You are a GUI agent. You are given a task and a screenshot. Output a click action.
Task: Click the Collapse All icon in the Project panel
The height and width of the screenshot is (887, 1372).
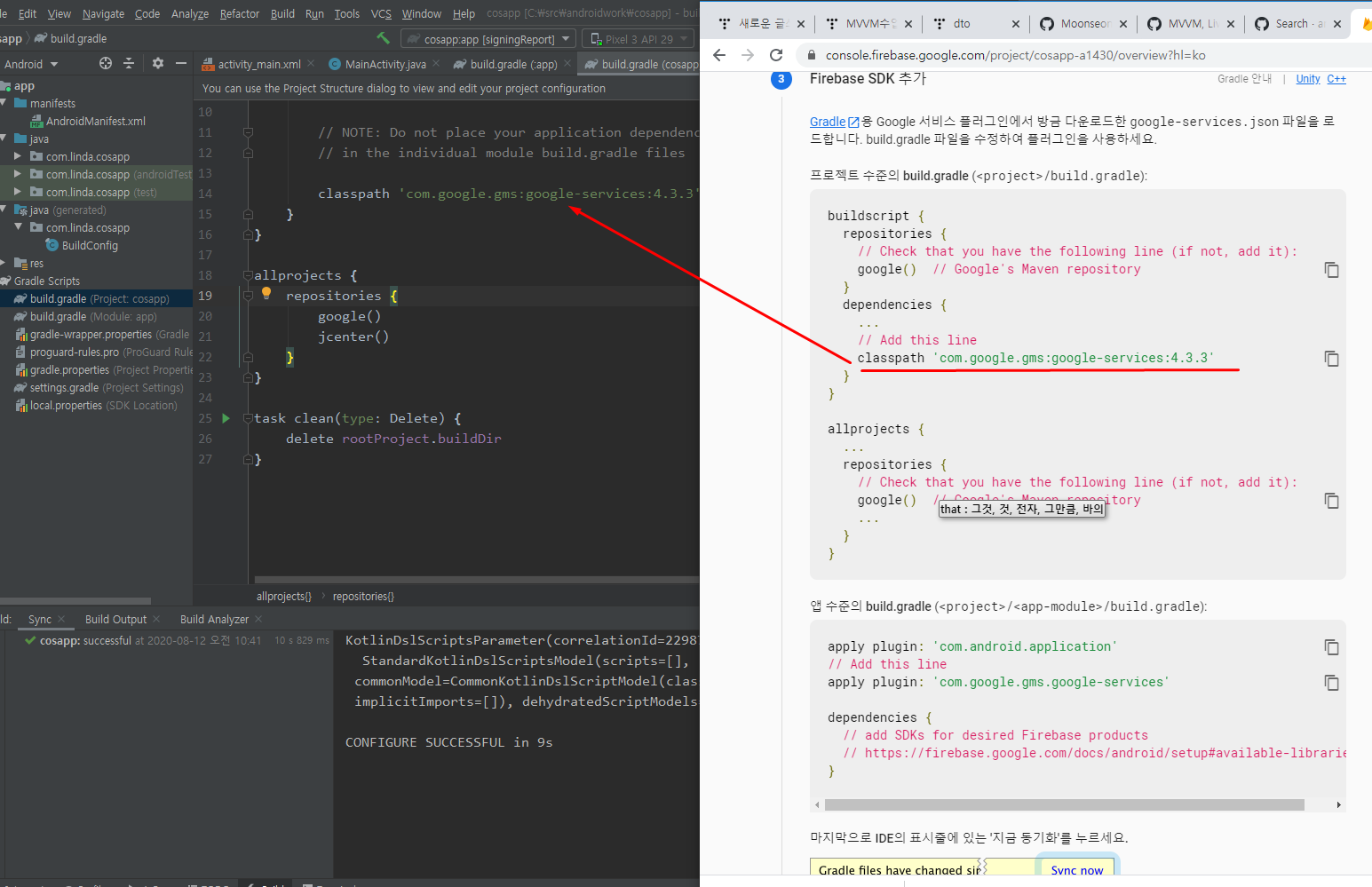coord(129,63)
